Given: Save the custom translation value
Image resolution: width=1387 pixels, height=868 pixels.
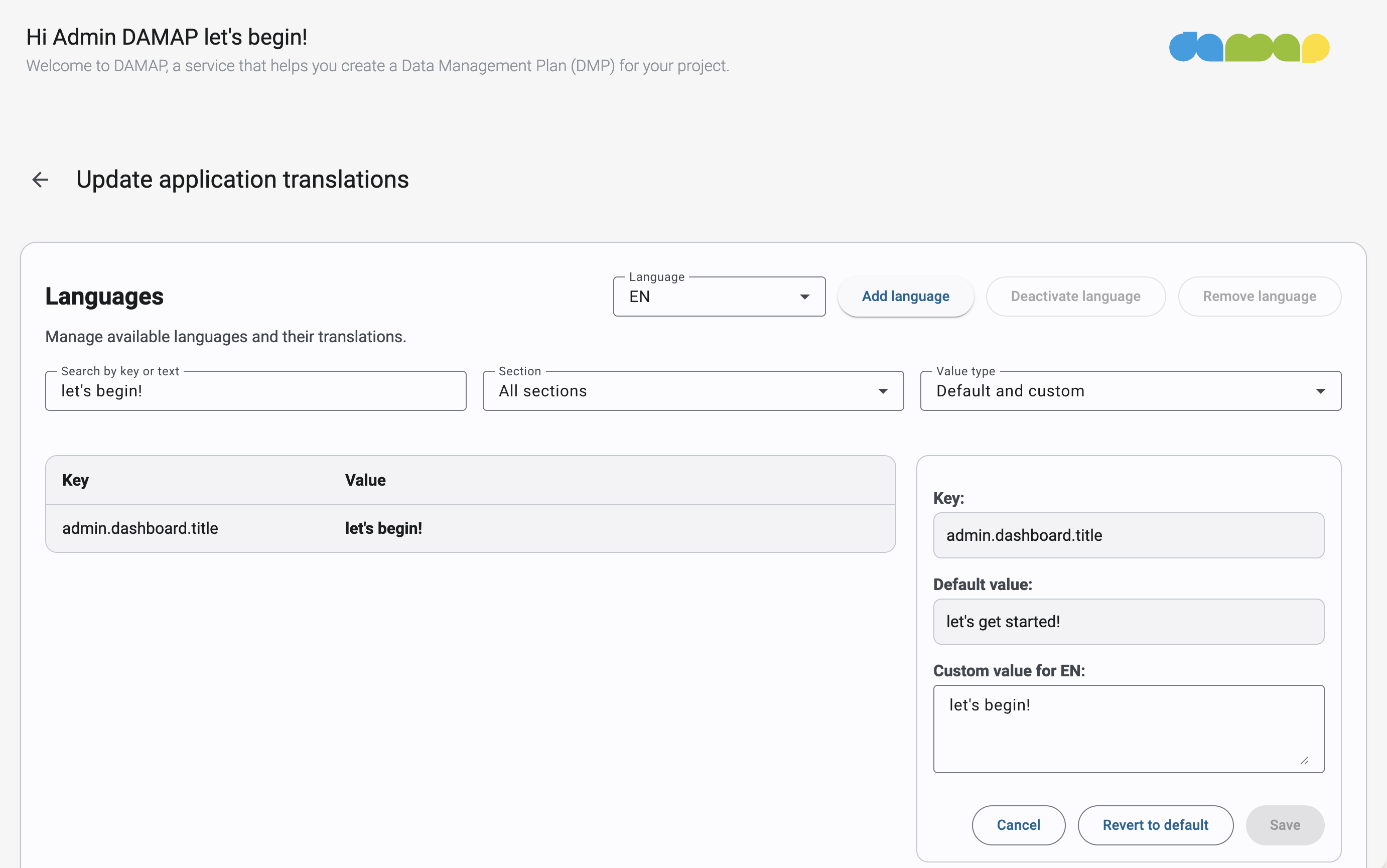Looking at the screenshot, I should click(1285, 825).
